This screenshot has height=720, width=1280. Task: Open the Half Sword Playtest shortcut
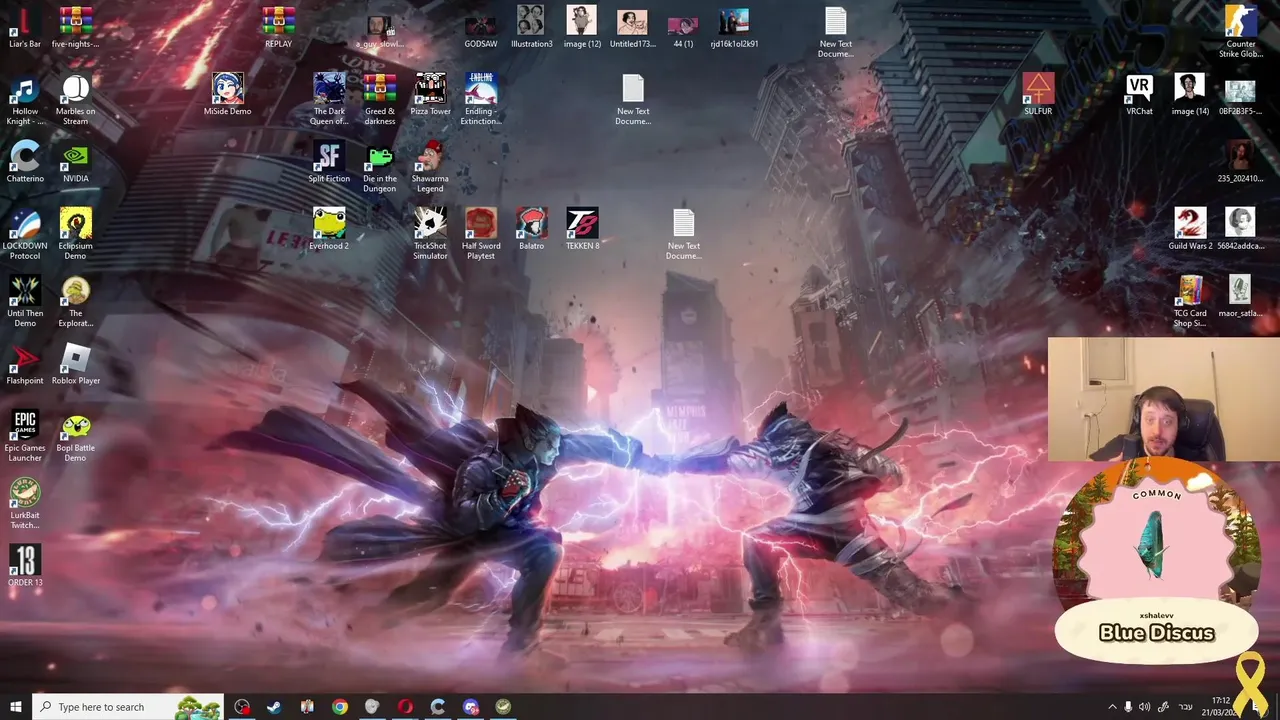(x=481, y=235)
